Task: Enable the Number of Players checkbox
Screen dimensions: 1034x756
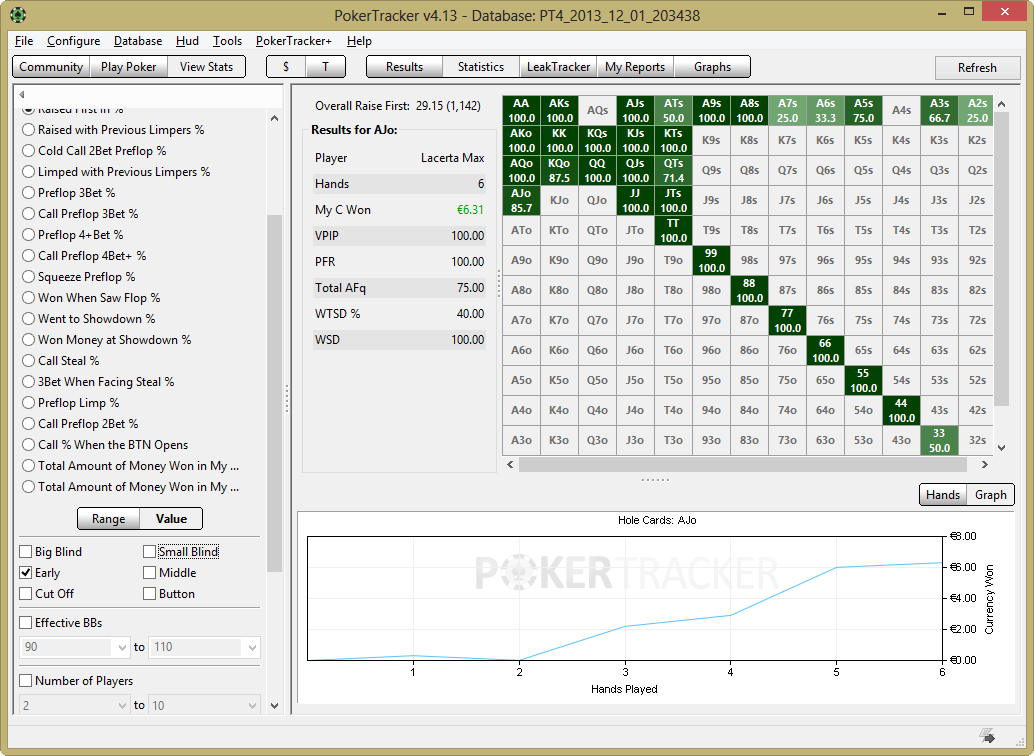Action: click(x=26, y=681)
